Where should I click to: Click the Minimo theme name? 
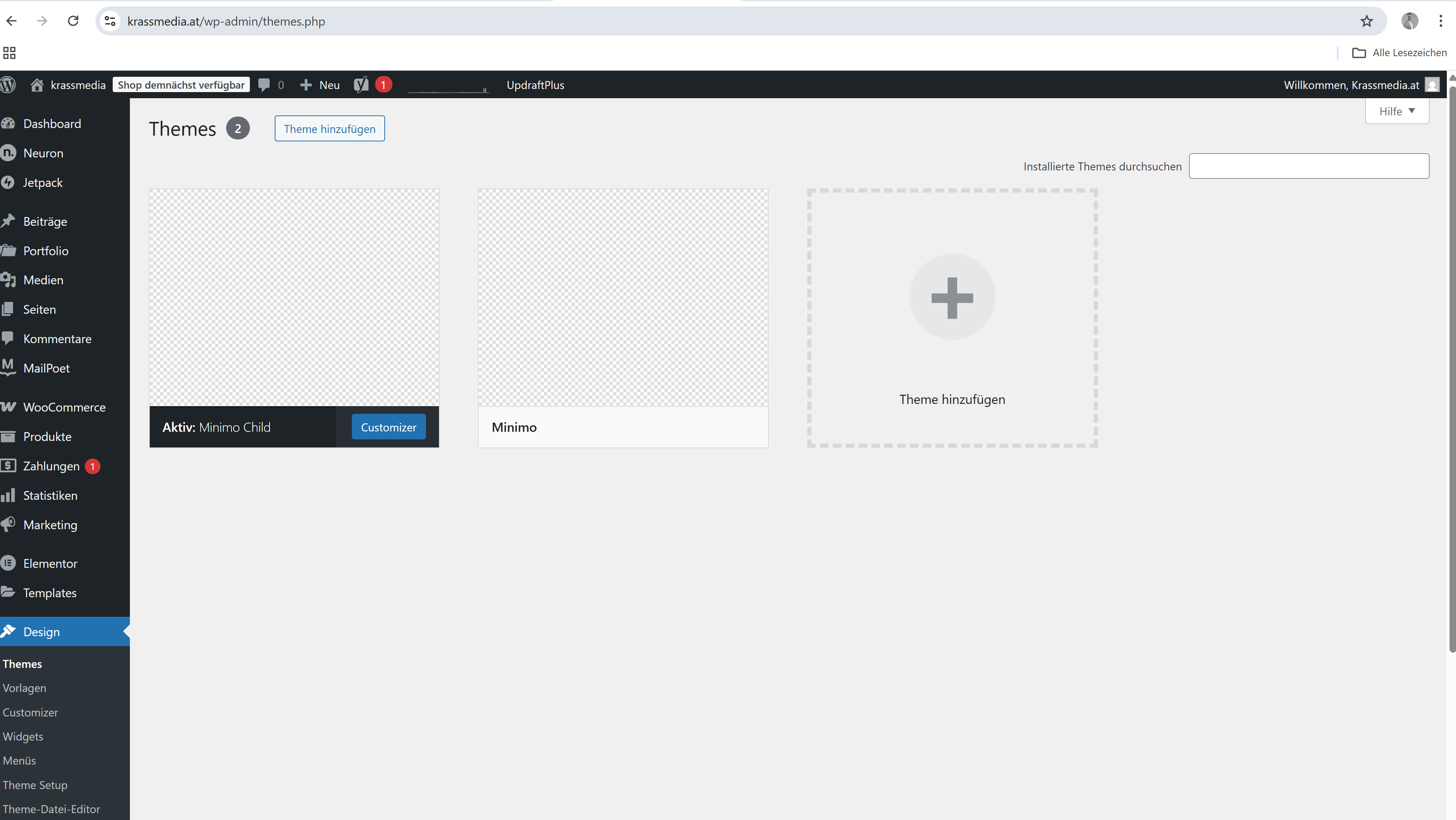pos(514,427)
